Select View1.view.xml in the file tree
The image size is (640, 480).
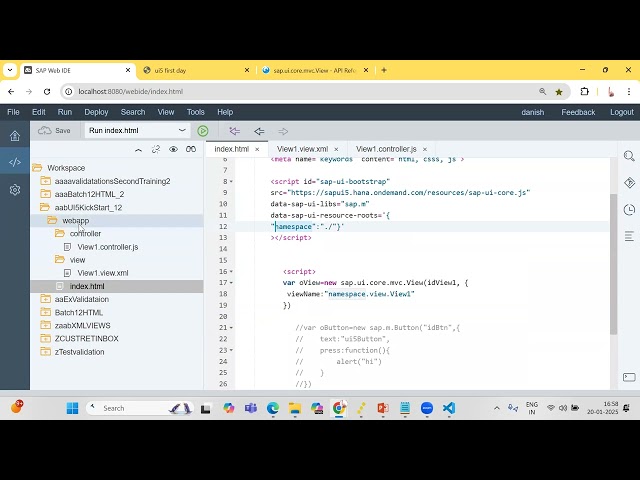pos(103,273)
